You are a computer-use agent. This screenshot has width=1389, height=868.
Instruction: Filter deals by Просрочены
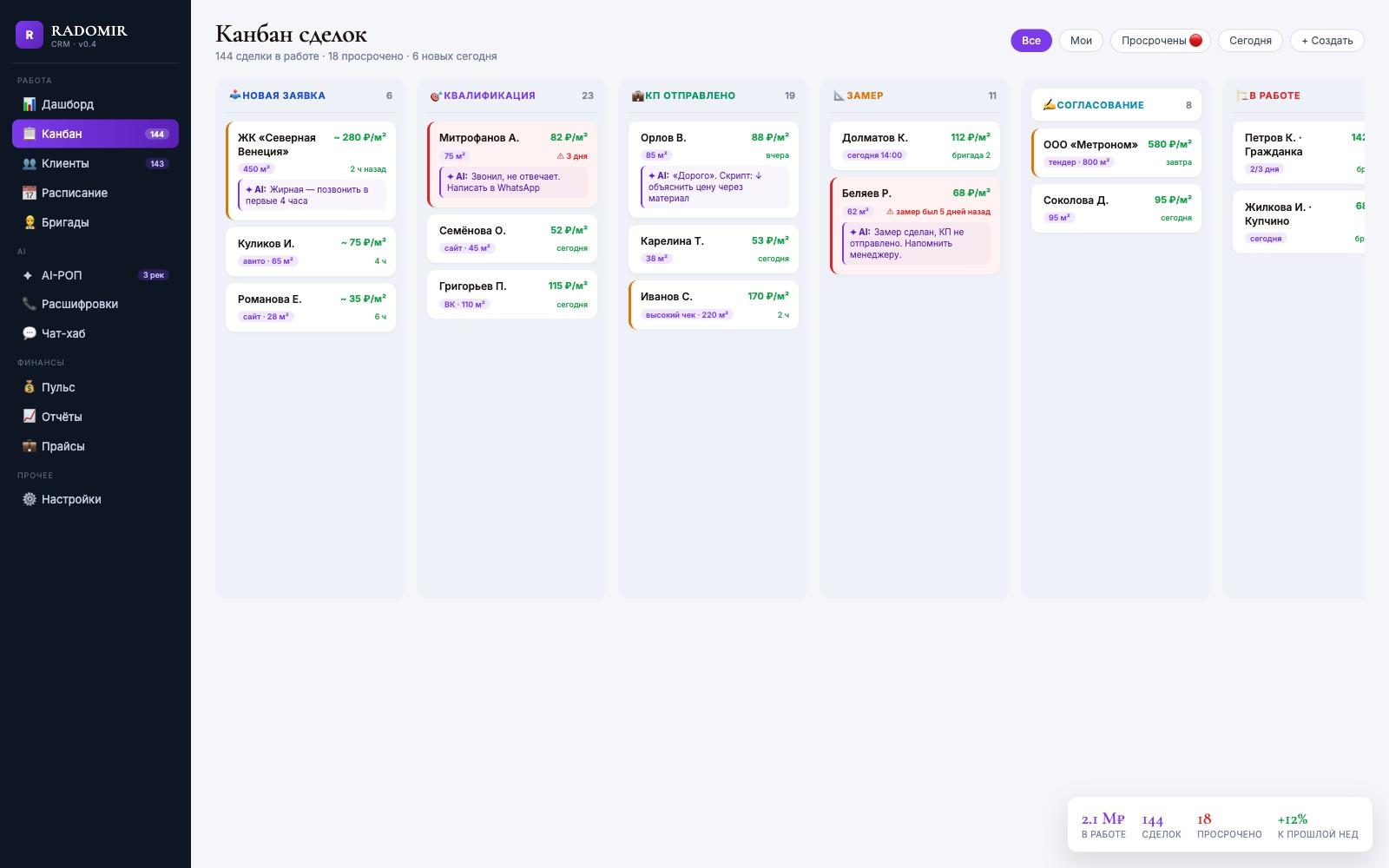tap(1161, 40)
